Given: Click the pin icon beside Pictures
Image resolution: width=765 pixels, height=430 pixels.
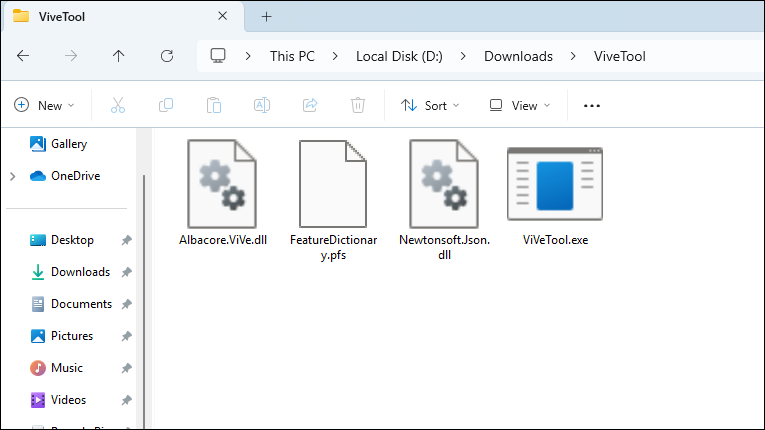Looking at the screenshot, I should [x=126, y=336].
